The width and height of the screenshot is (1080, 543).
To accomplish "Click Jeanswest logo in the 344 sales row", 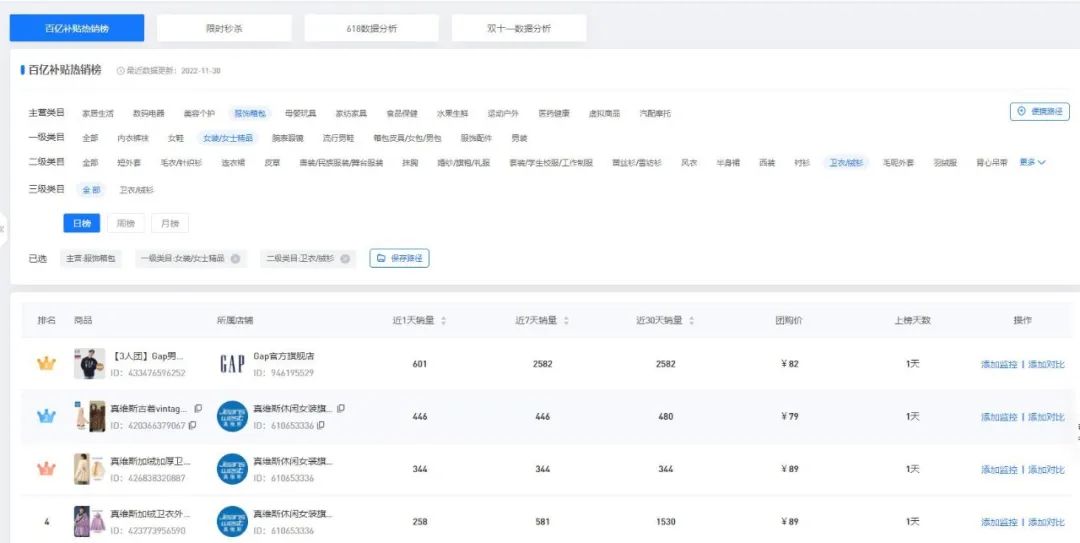I will 232,469.
